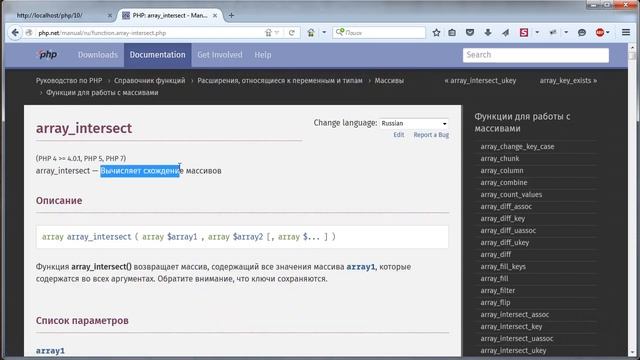Close the PHP: array_intersect tab
This screenshot has height=360, width=640.
coord(215,16)
